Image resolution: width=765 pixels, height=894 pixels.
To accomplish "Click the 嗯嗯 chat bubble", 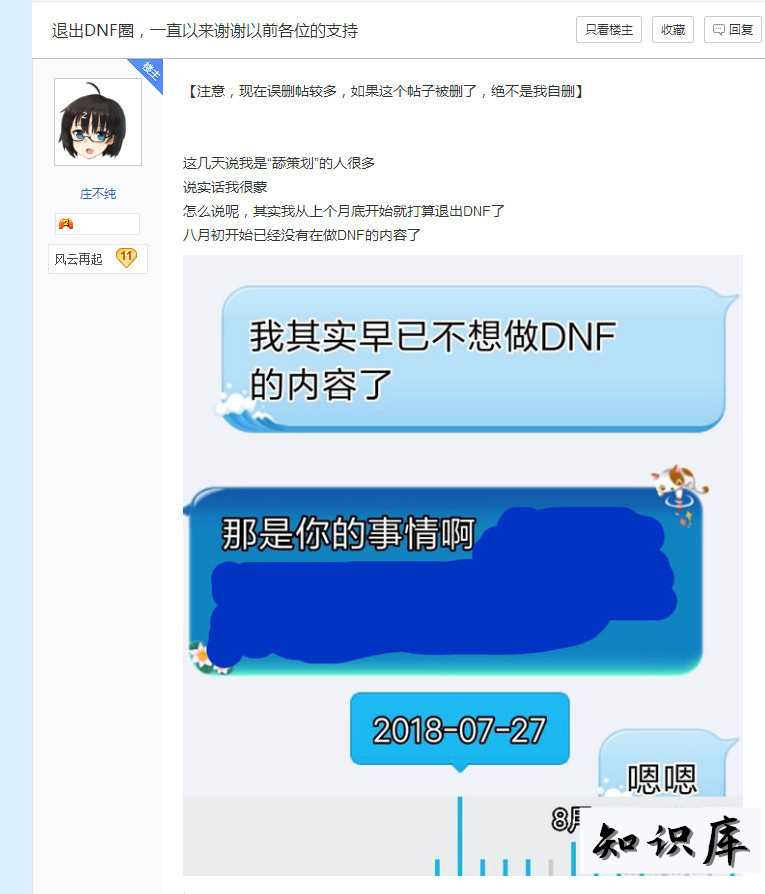I will coord(662,765).
